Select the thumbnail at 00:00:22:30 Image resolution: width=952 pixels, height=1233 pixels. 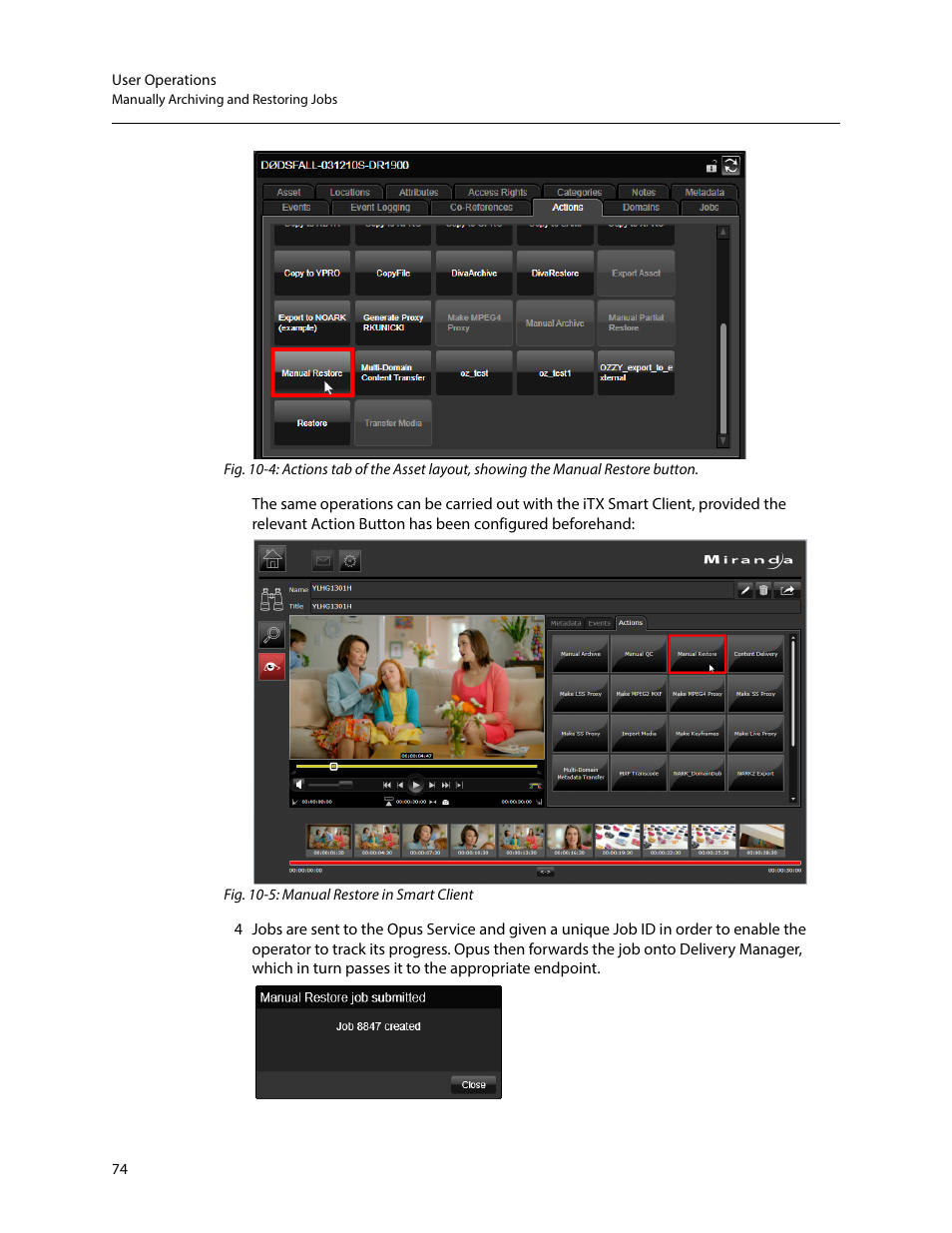[x=666, y=841]
